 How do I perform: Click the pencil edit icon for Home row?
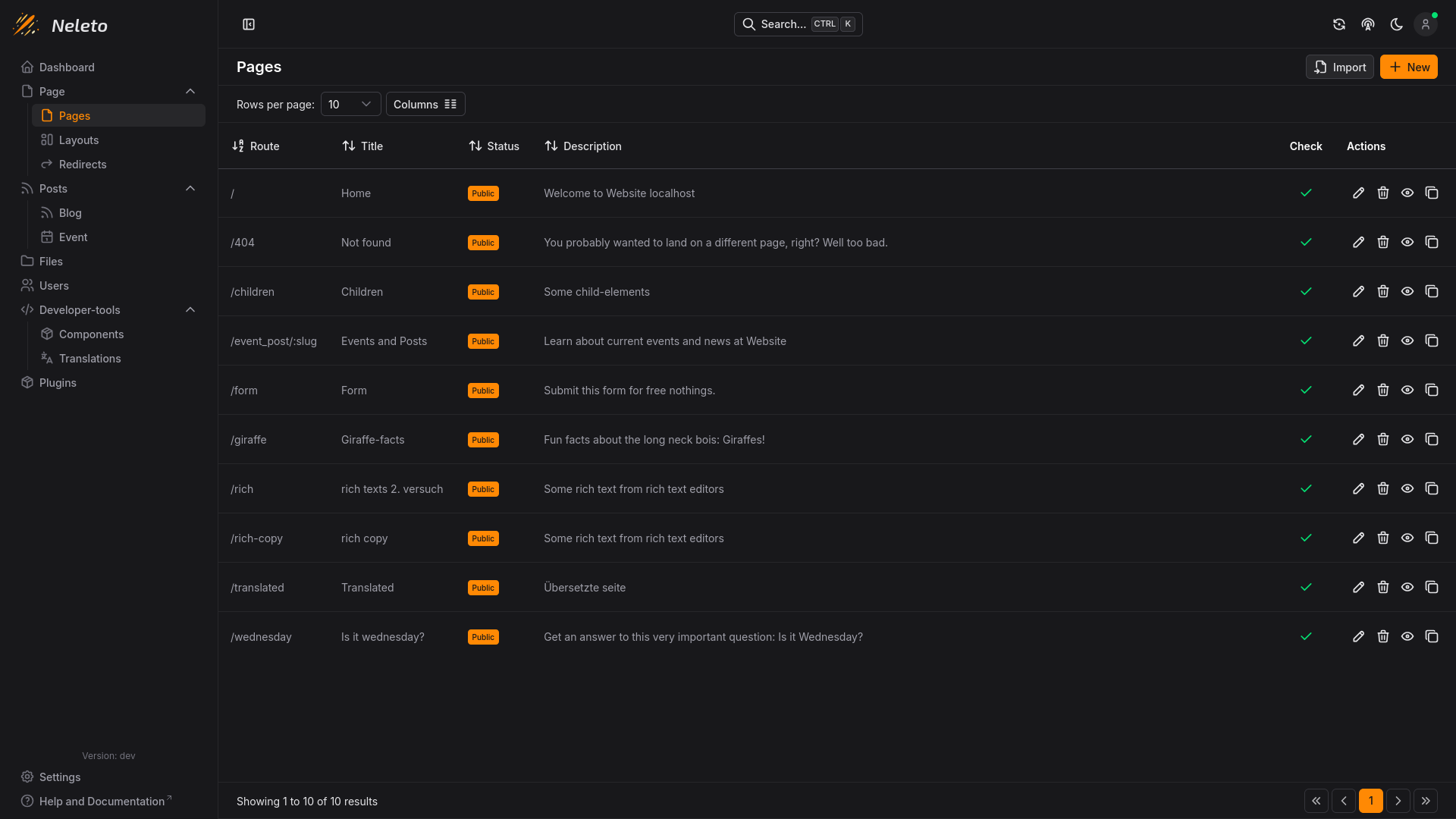(x=1358, y=193)
